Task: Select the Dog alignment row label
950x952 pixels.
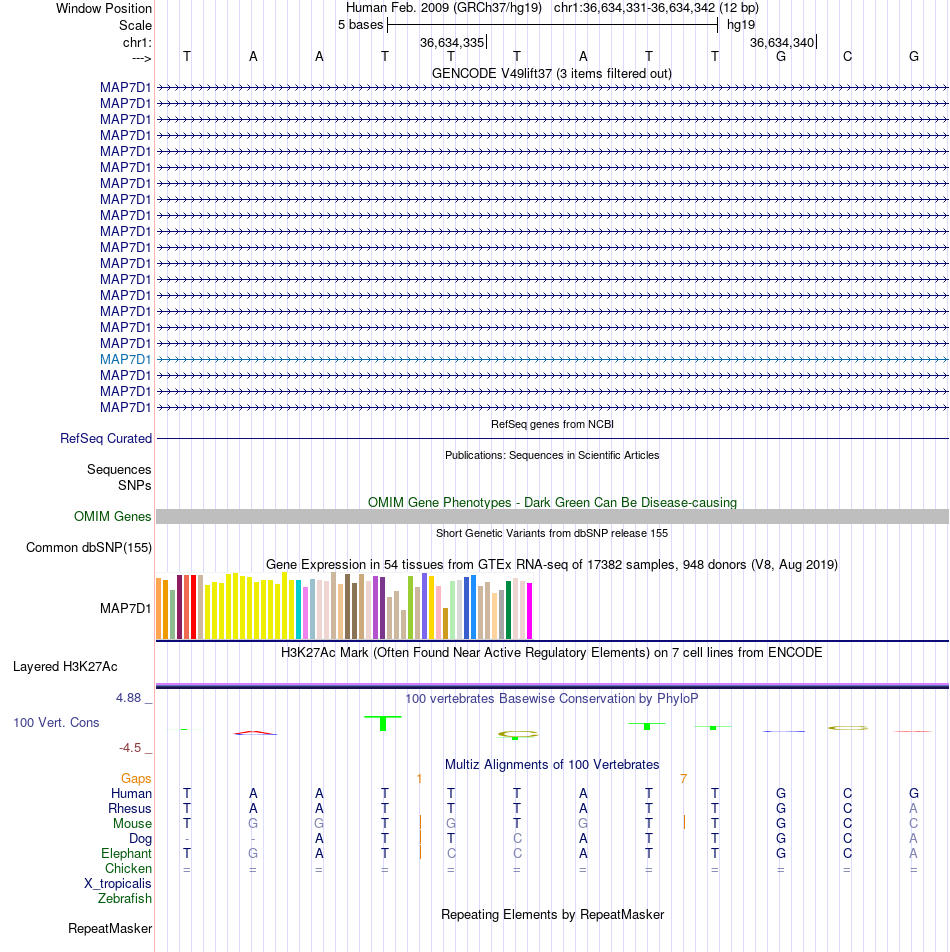Action: [140, 838]
